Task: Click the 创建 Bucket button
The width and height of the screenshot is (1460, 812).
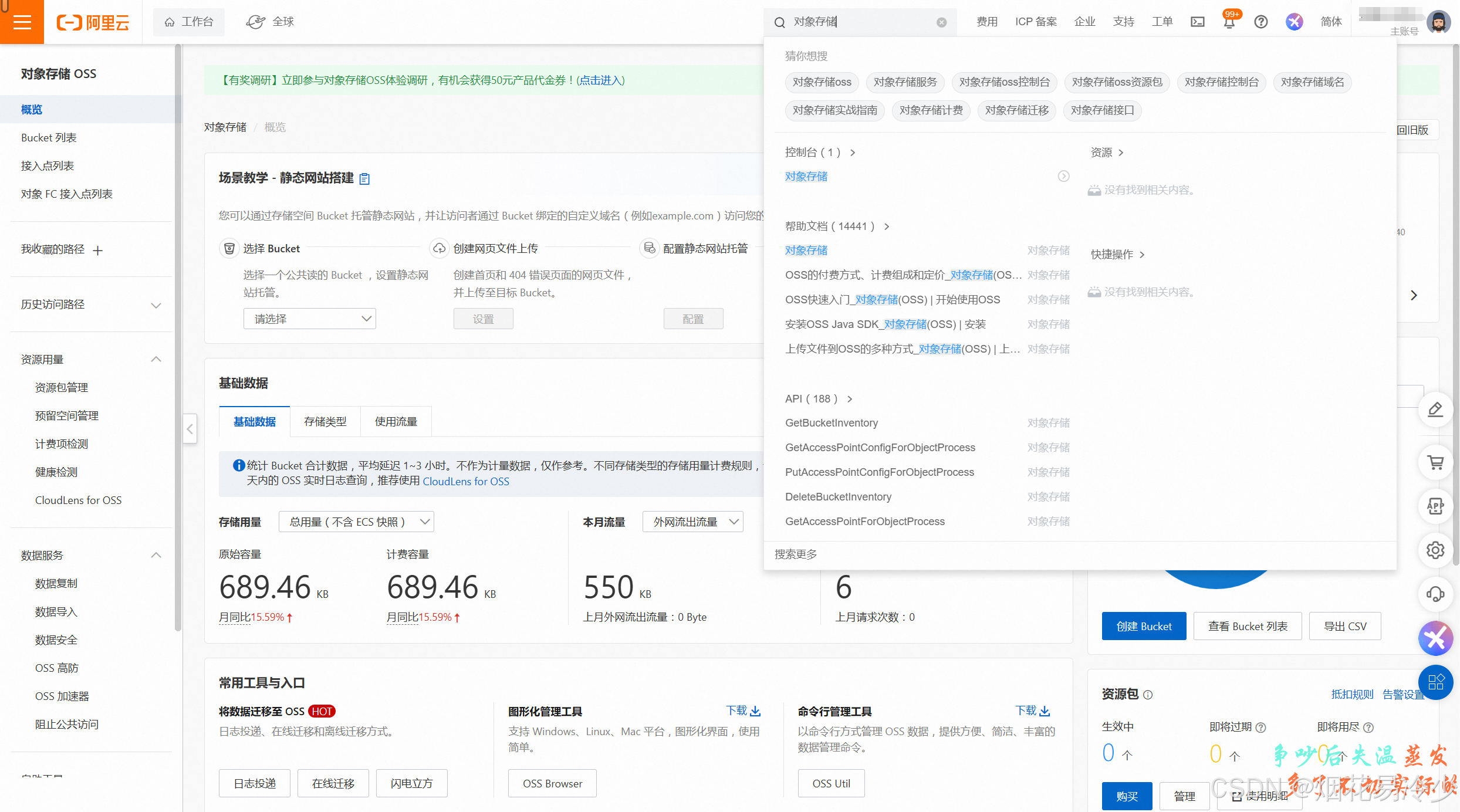Action: [x=1143, y=626]
